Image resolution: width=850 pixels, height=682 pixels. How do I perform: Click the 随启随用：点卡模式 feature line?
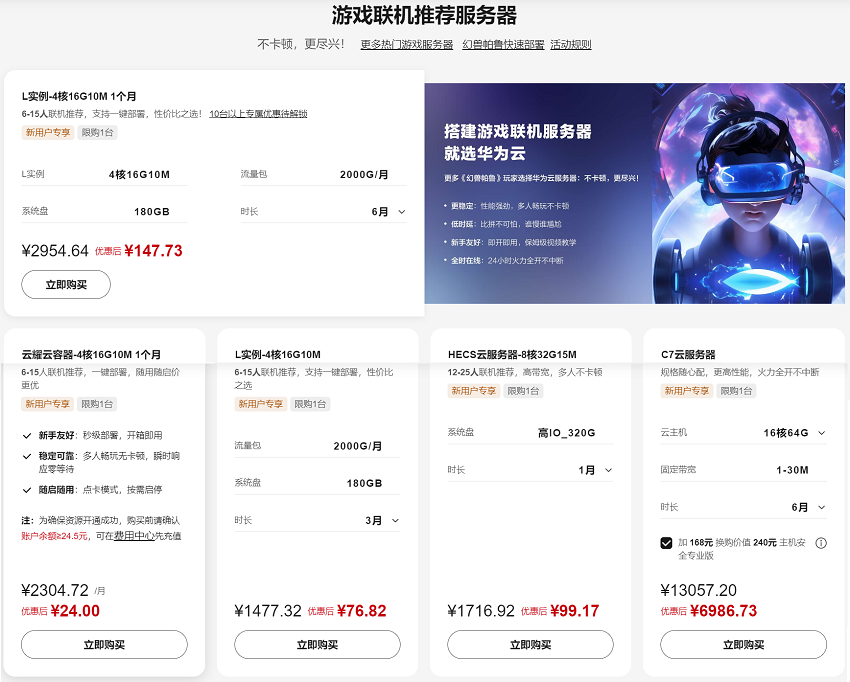(100, 490)
